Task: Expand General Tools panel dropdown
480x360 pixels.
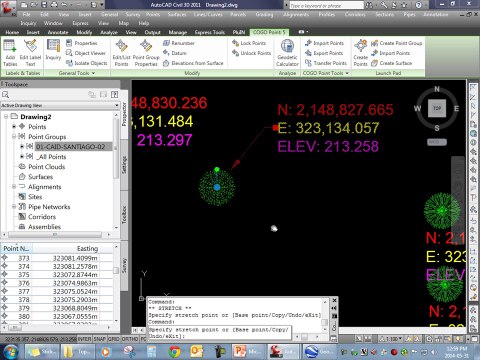Action: pyautogui.click(x=93, y=73)
